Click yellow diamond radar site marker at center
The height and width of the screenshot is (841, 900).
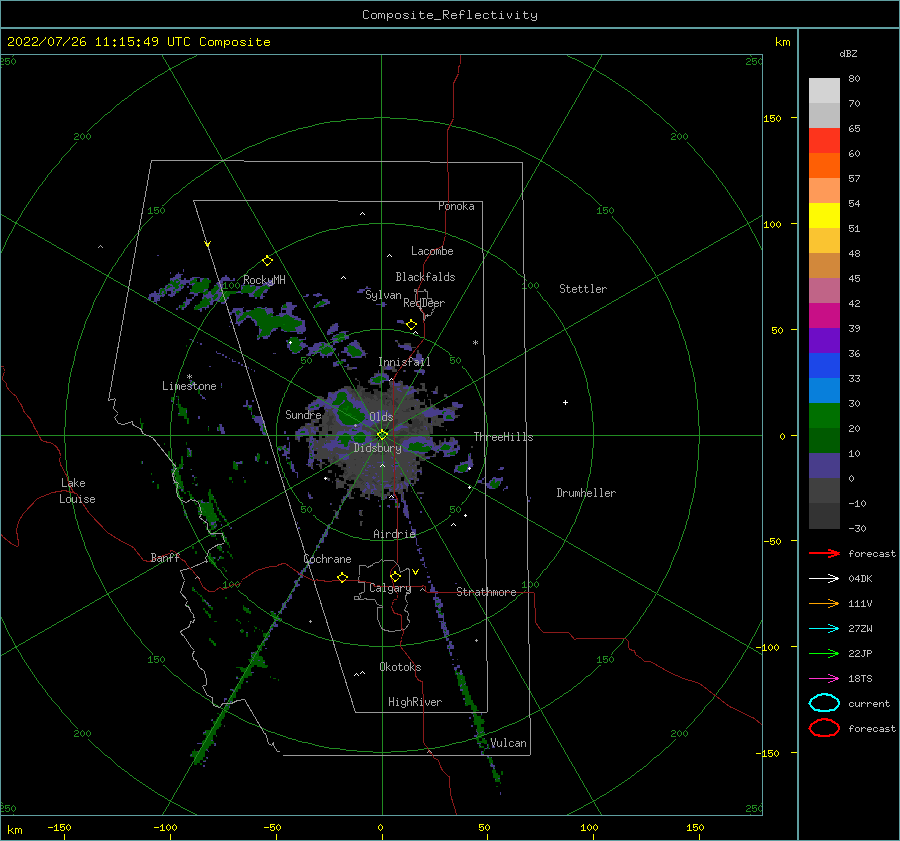click(x=382, y=435)
